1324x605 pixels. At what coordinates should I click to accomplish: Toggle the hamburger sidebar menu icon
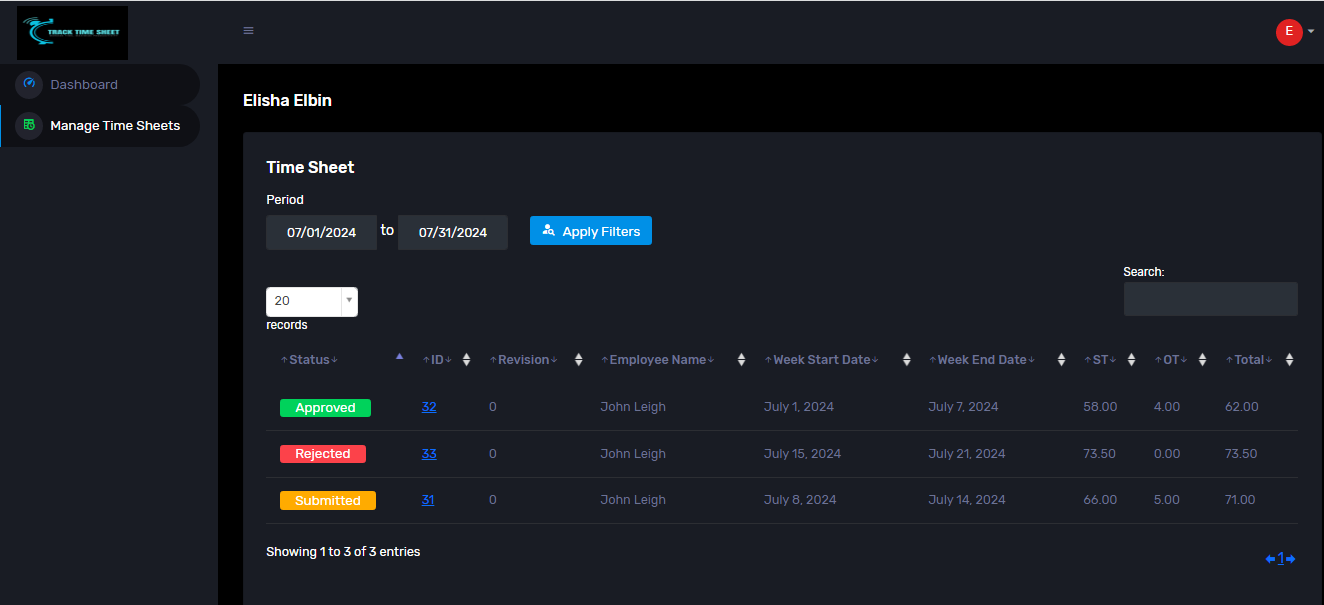point(249,31)
